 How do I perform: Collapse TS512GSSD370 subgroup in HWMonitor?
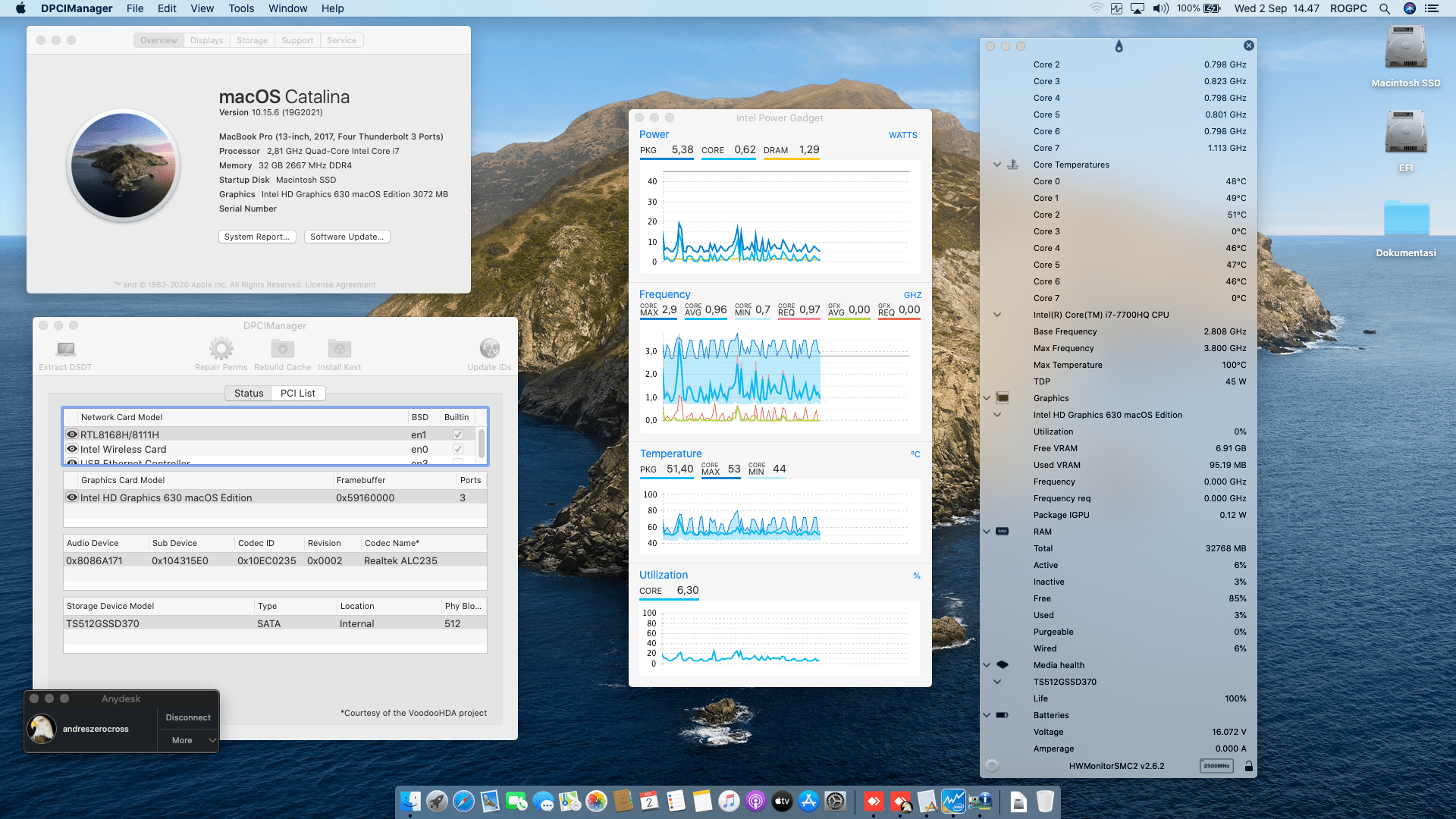pyautogui.click(x=997, y=682)
